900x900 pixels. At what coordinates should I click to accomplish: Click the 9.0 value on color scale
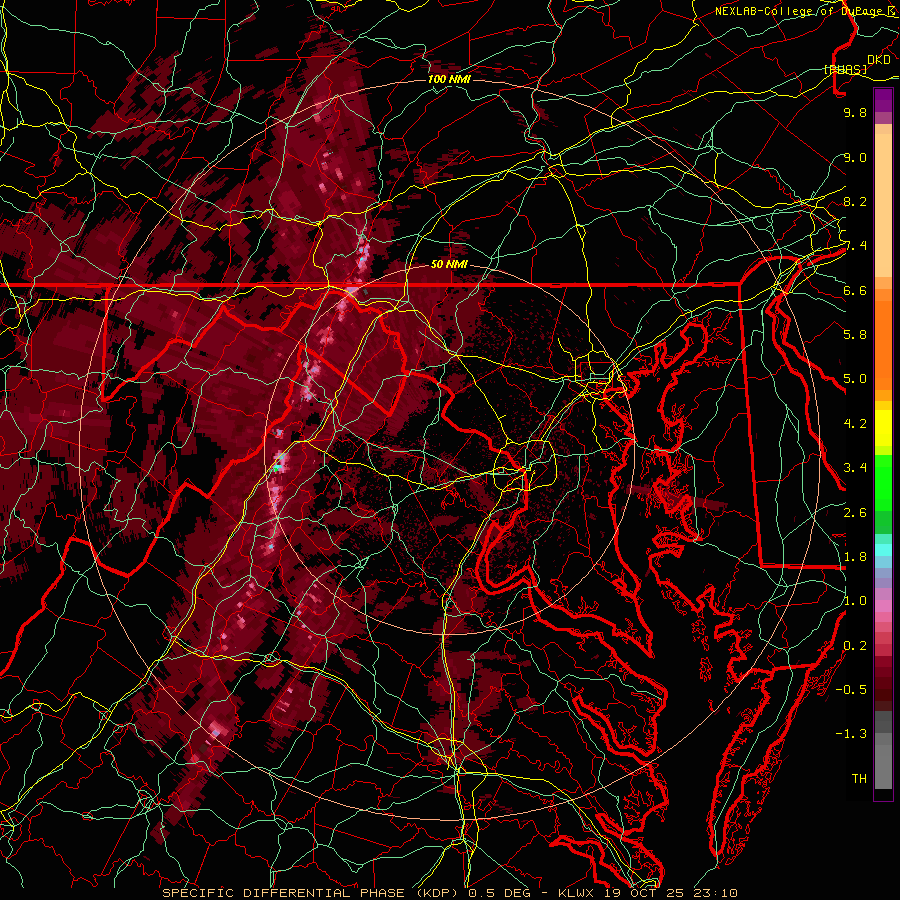point(855,157)
